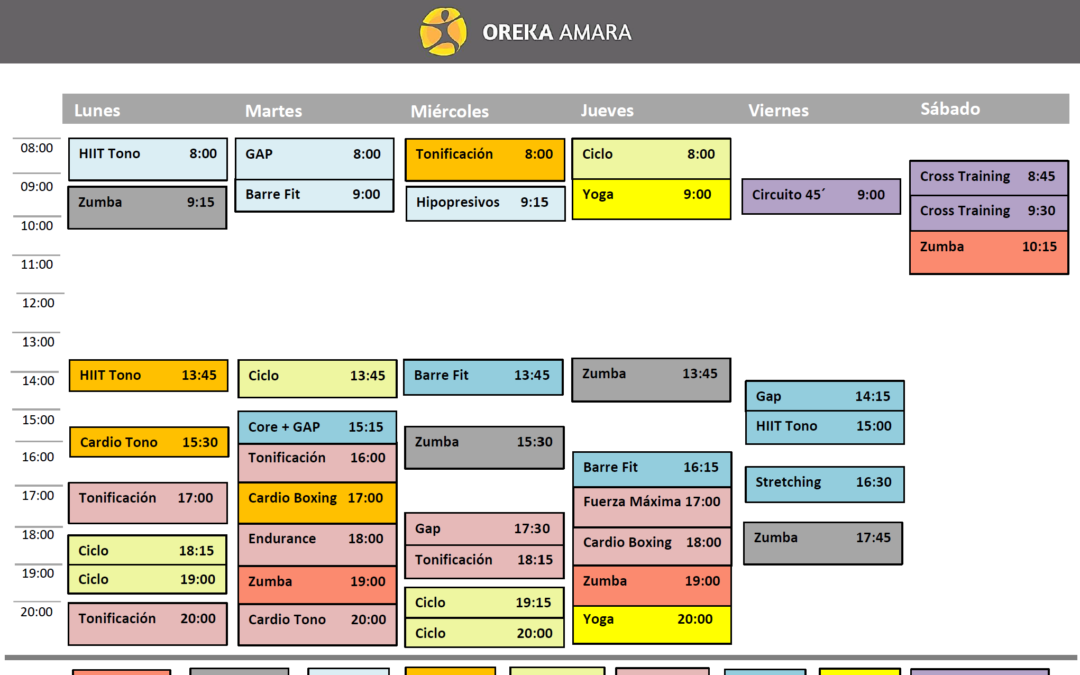Open Circuito 45´ 9:00 class
The height and width of the screenshot is (675, 1080).
pyautogui.click(x=821, y=196)
